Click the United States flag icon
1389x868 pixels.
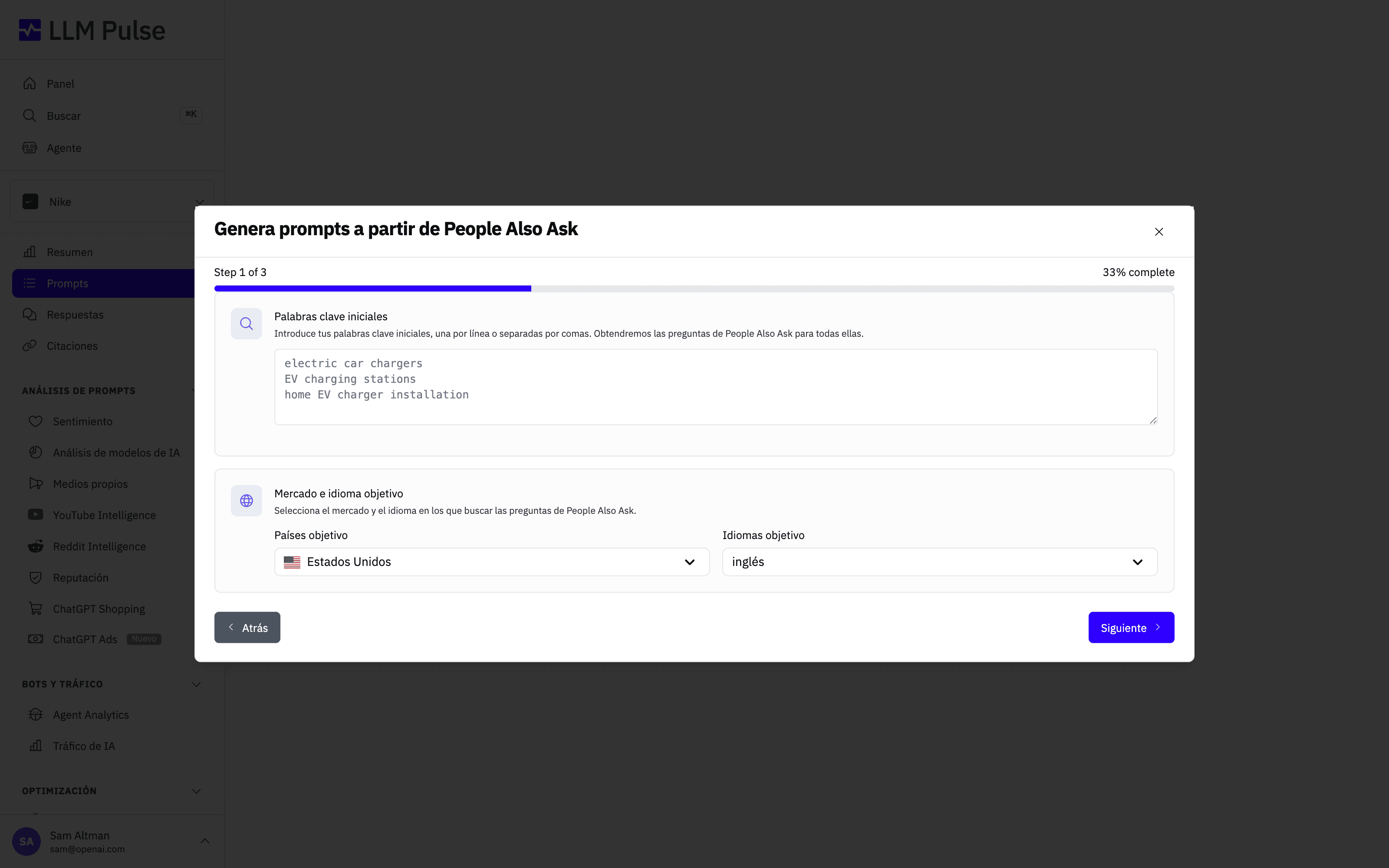[x=292, y=562]
